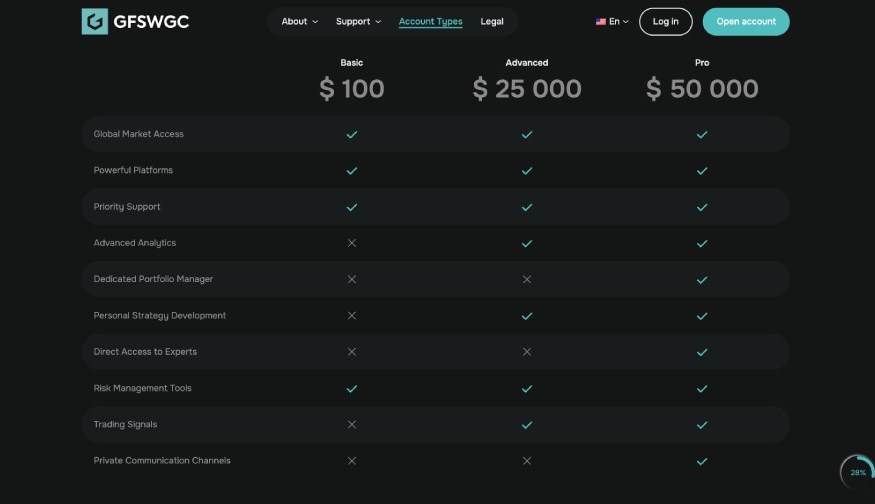Click Pro checkmark for Direct Access to Experts

point(702,352)
